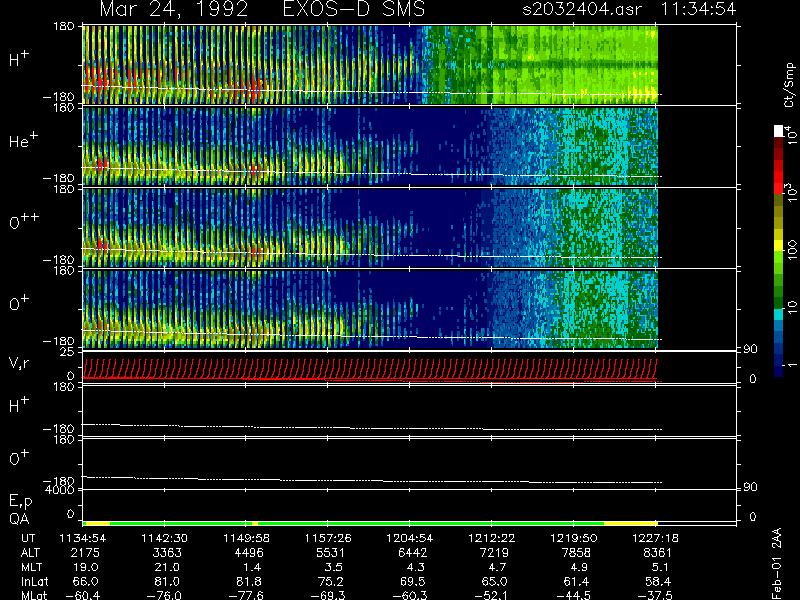Open the O++ spectrogram panel
This screenshot has height=600, width=800.
pyautogui.click(x=370, y=228)
